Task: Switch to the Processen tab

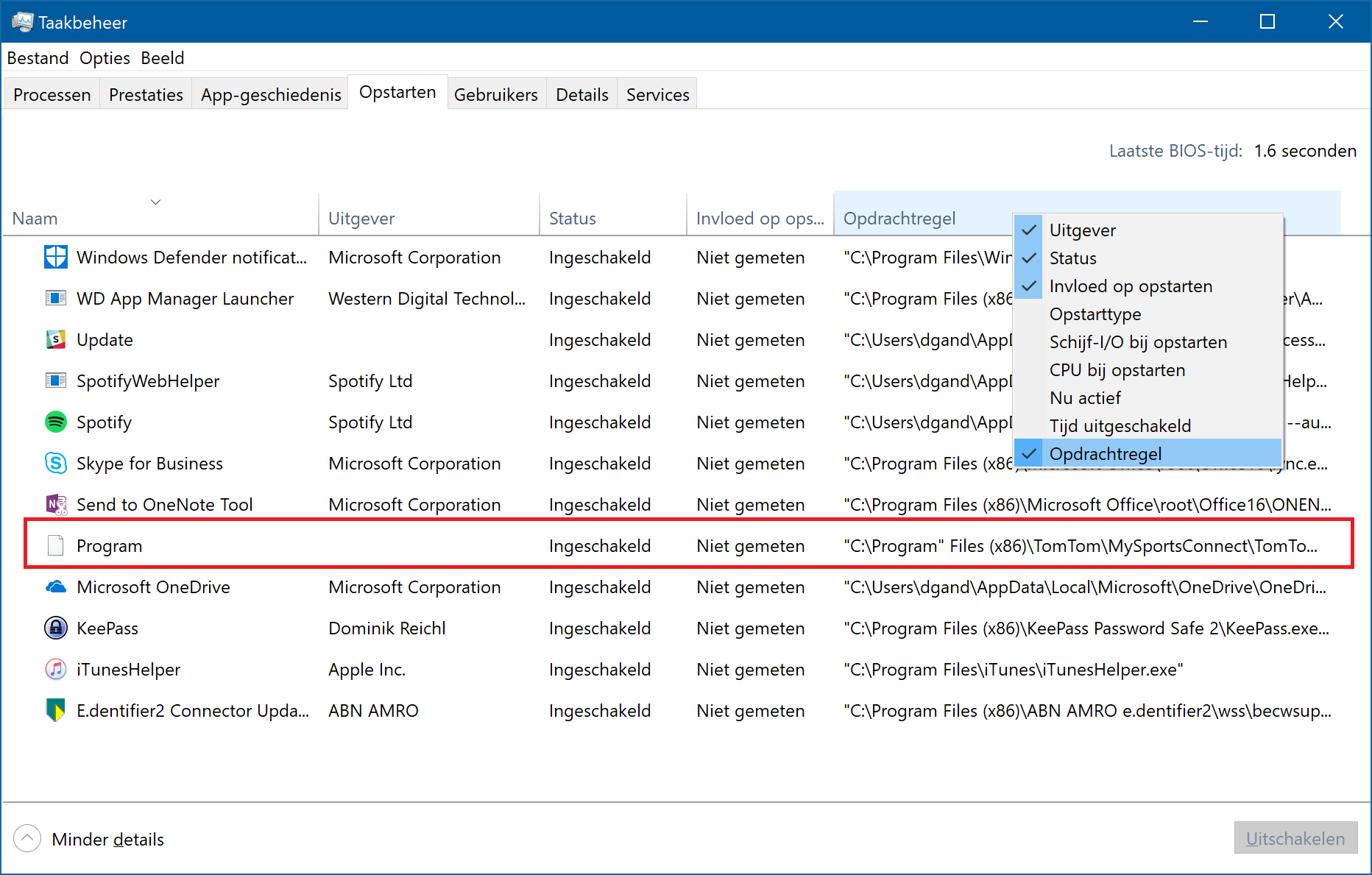Action: click(52, 94)
